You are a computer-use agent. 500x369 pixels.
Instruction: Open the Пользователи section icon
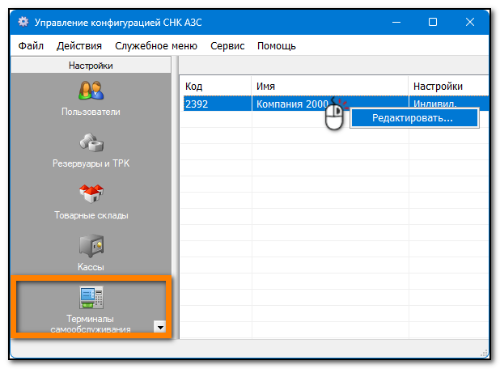(91, 90)
